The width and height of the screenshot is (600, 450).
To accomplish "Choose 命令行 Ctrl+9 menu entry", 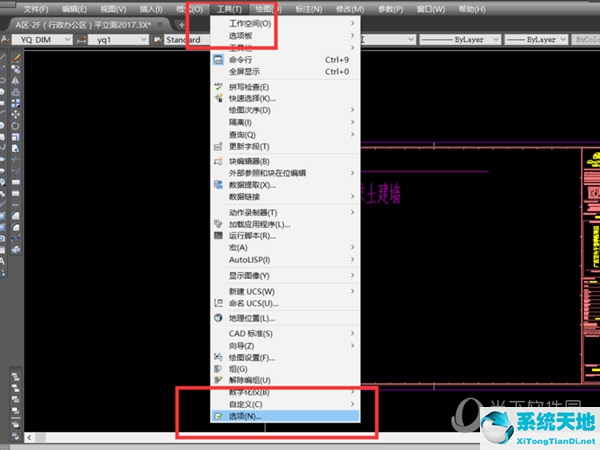I will click(x=285, y=60).
